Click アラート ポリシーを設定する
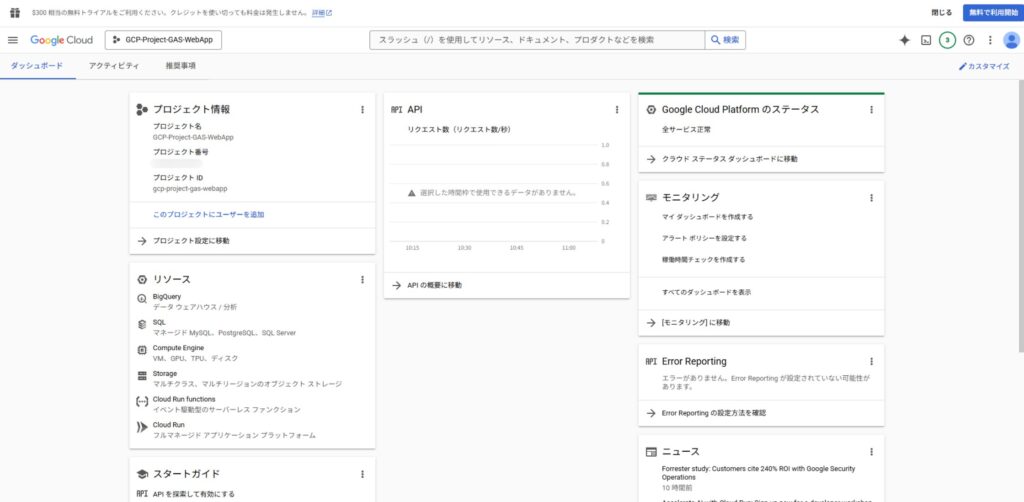 click(x=704, y=238)
